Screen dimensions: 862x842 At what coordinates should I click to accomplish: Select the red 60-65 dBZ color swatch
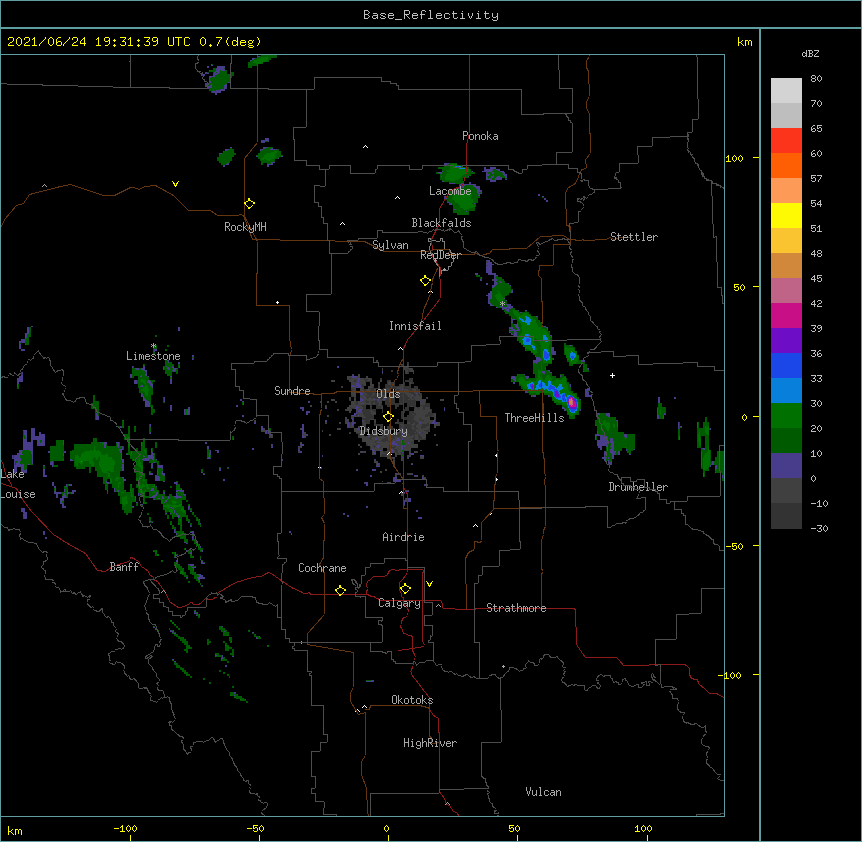(x=786, y=141)
